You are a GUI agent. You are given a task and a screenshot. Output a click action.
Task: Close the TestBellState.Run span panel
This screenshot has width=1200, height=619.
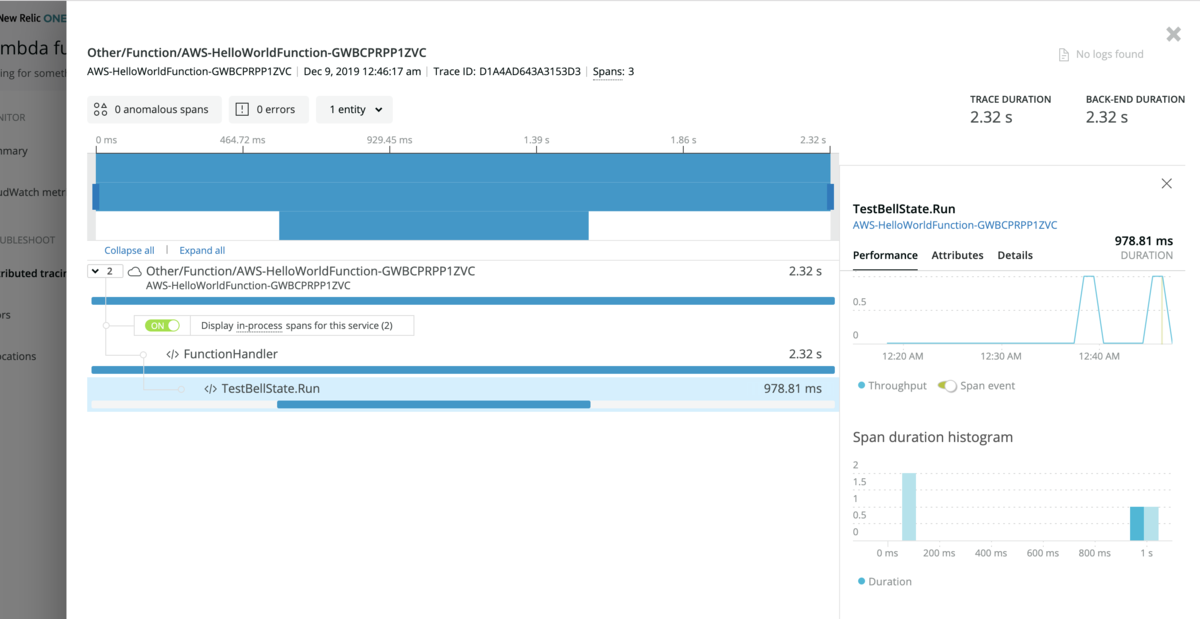(x=1166, y=184)
